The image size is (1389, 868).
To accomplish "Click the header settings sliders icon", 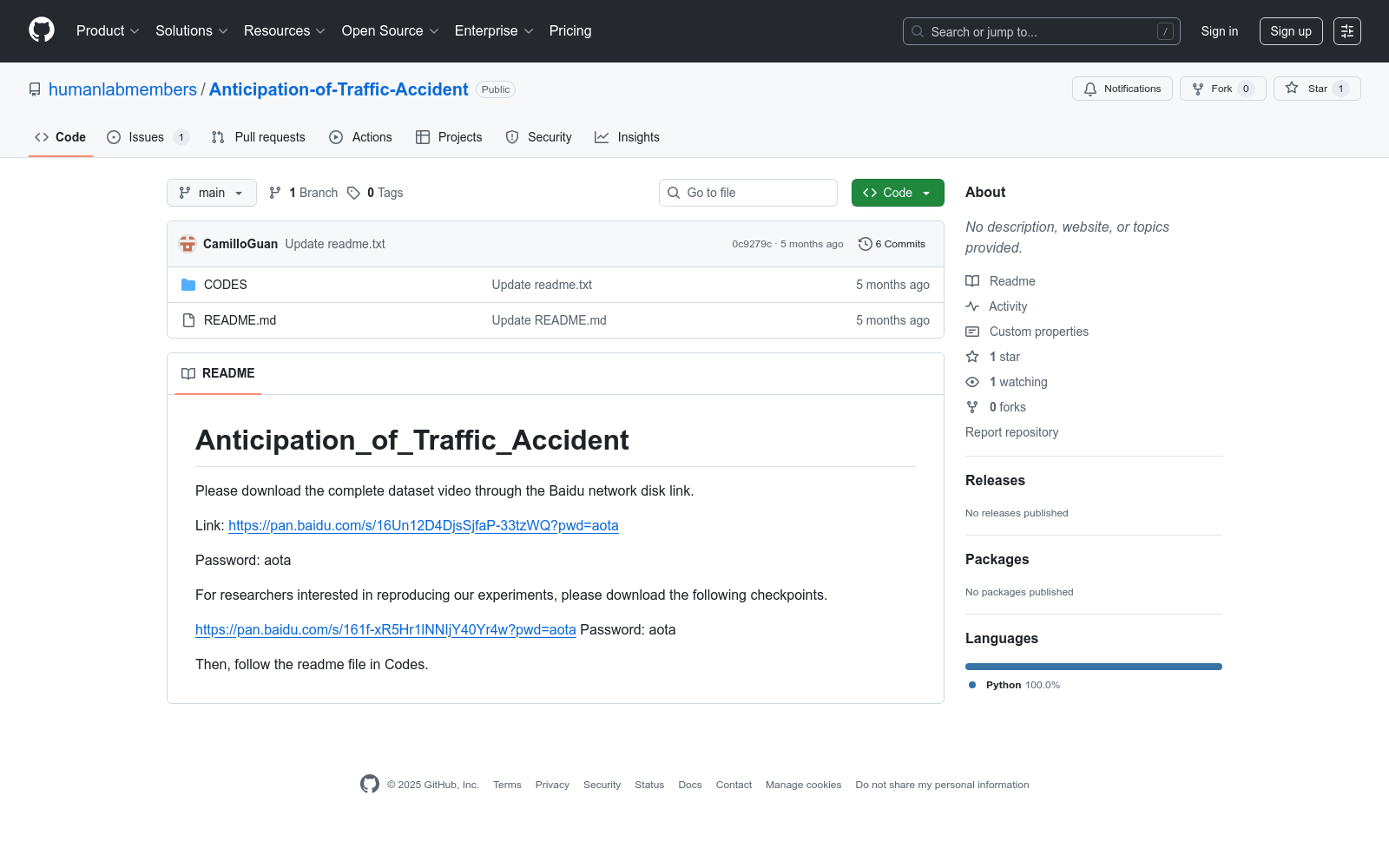I will tap(1346, 31).
